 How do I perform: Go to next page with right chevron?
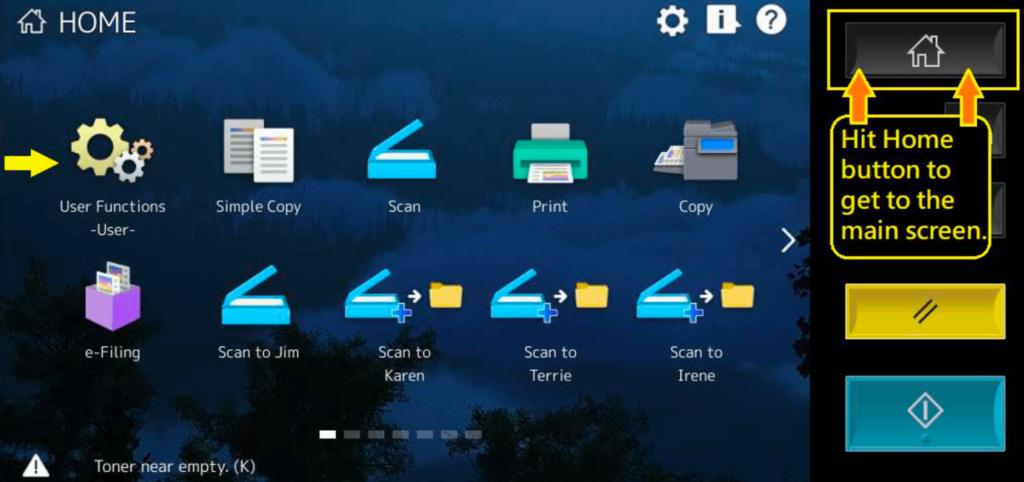pyautogui.click(x=788, y=240)
